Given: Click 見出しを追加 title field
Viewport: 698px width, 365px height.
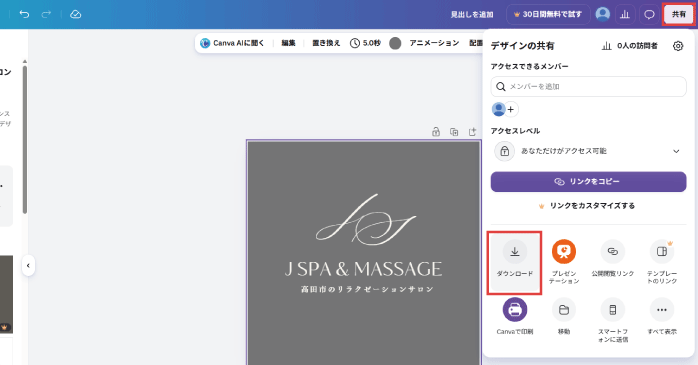Looking at the screenshot, I should (472, 15).
